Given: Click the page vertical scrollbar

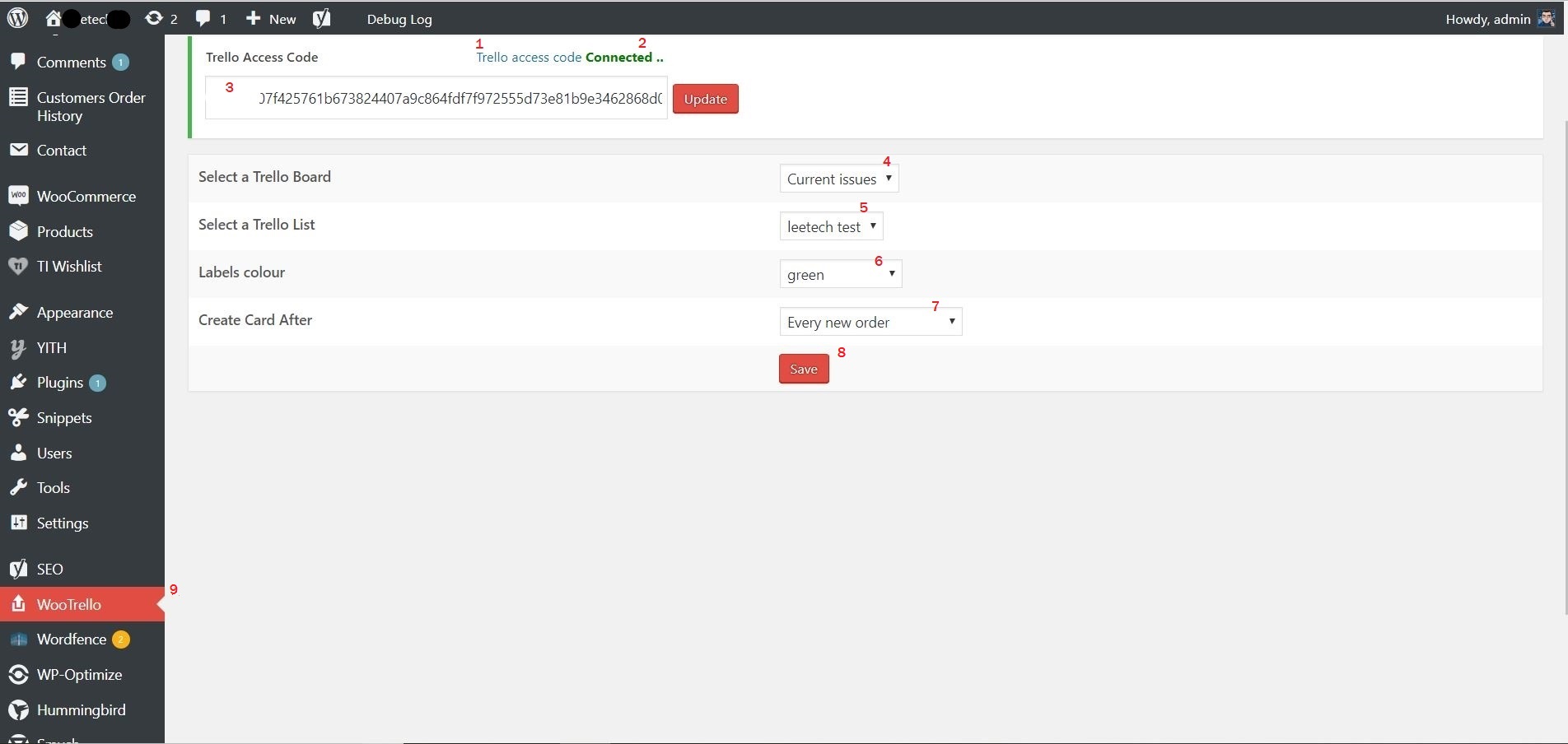Looking at the screenshot, I should tap(1565, 368).
